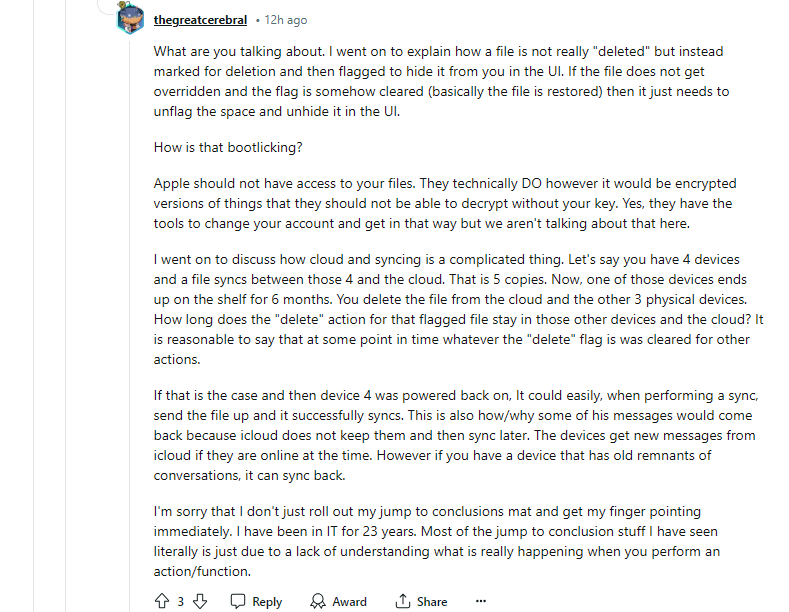Share this comment
Screen dimensions: 789x612
point(421,601)
